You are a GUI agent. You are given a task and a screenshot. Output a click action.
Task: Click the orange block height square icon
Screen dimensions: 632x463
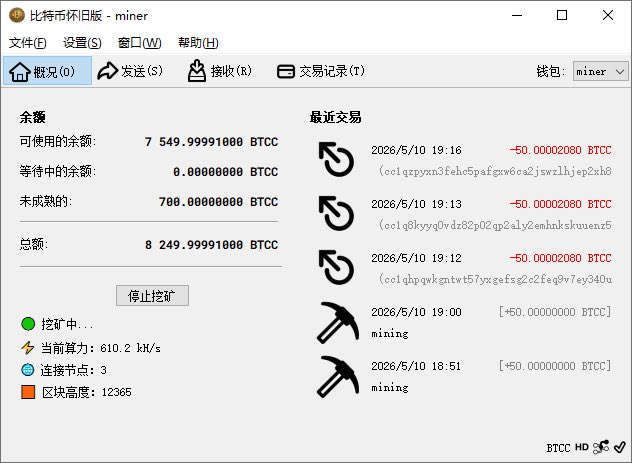coord(28,392)
